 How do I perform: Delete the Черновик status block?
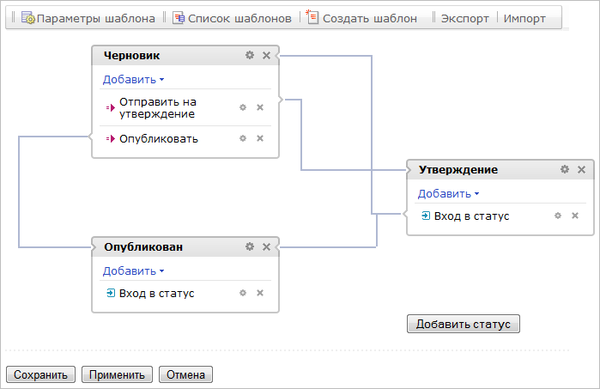(266, 55)
